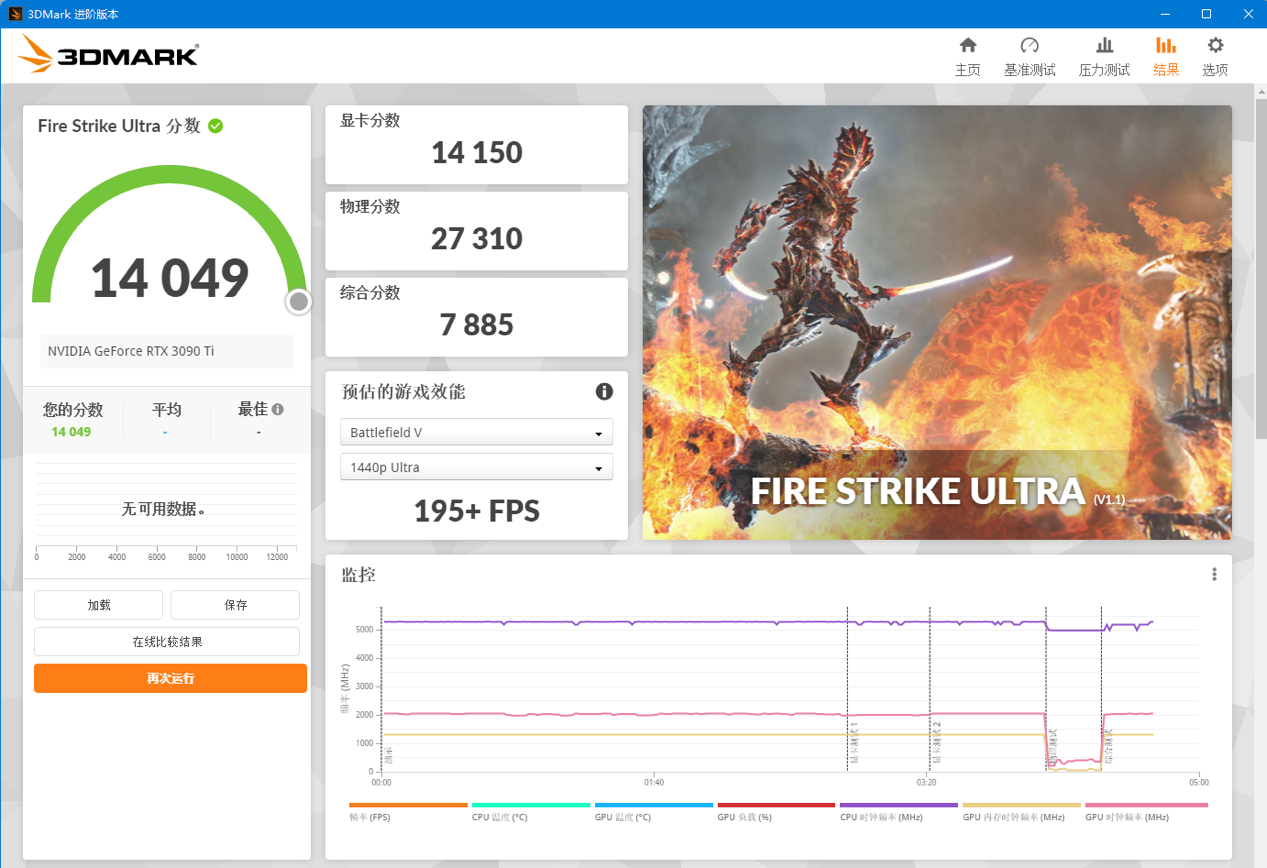Image resolution: width=1267 pixels, height=868 pixels.
Task: Click the Fire Strike Ultra artwork image
Action: (x=937, y=322)
